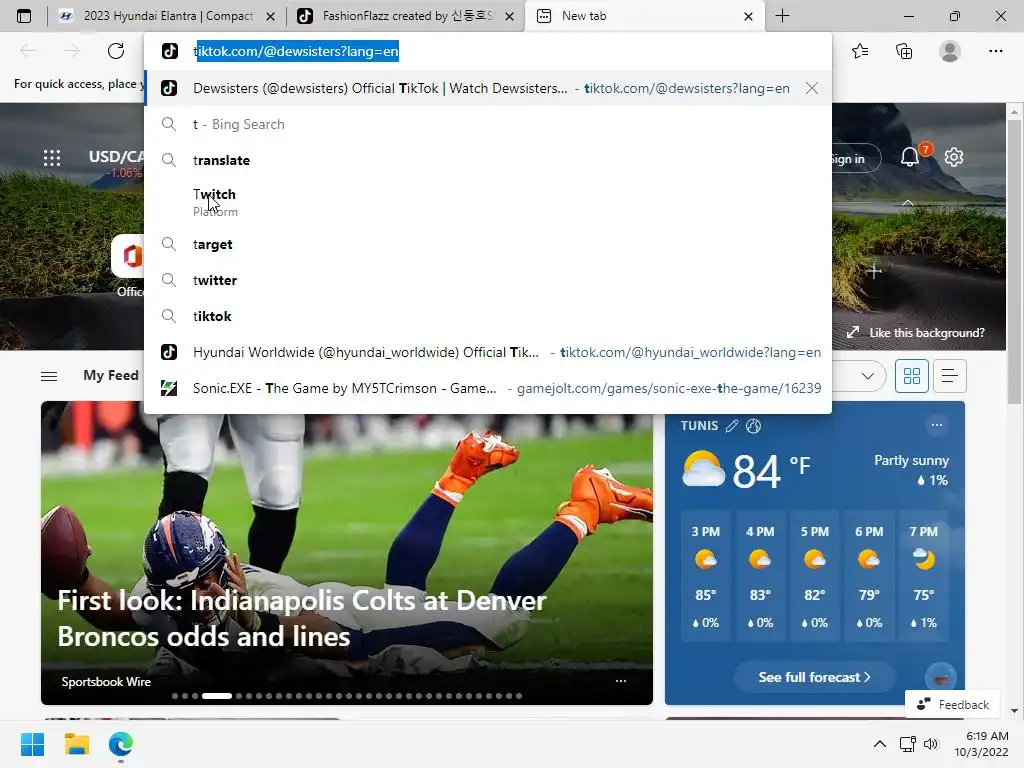Edit the TUNIS weather location pencil
This screenshot has width=1024, height=768.
[732, 426]
